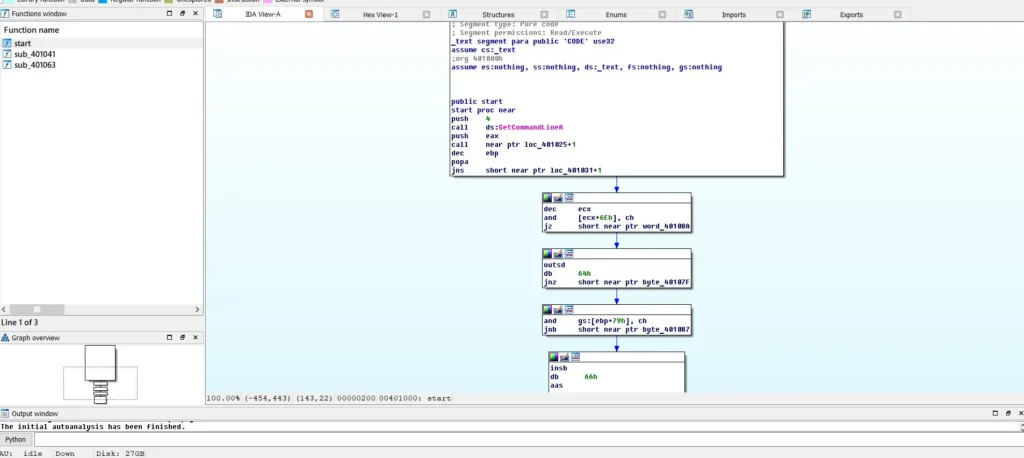Click group-nodes icon on the 'dec ecx' block

tap(569, 198)
